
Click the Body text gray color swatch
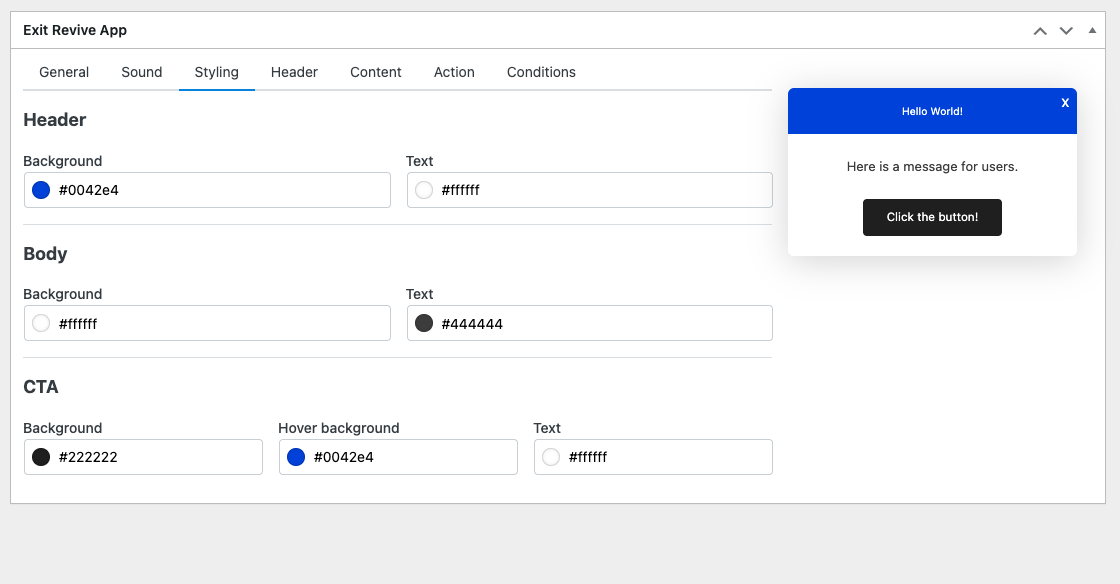pyautogui.click(x=424, y=323)
